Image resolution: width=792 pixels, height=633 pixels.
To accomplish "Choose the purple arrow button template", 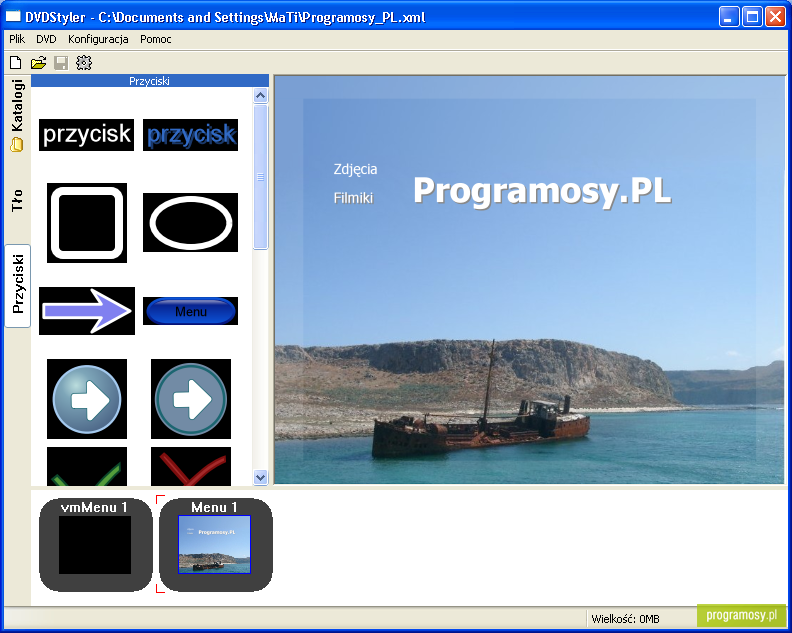I will click(x=87, y=311).
